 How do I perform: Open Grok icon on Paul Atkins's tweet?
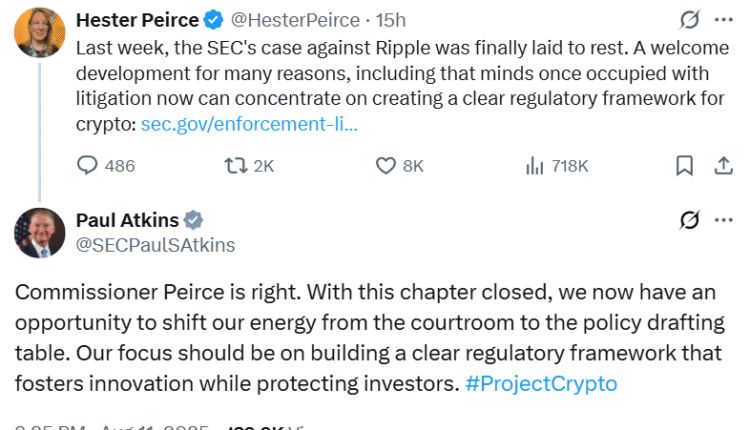688,219
